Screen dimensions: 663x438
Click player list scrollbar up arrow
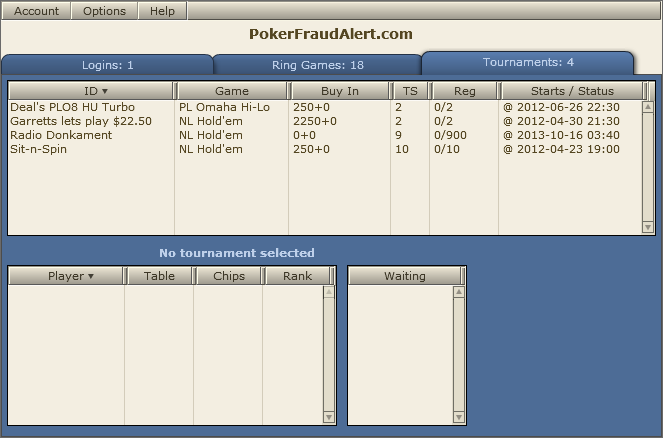tap(329, 292)
